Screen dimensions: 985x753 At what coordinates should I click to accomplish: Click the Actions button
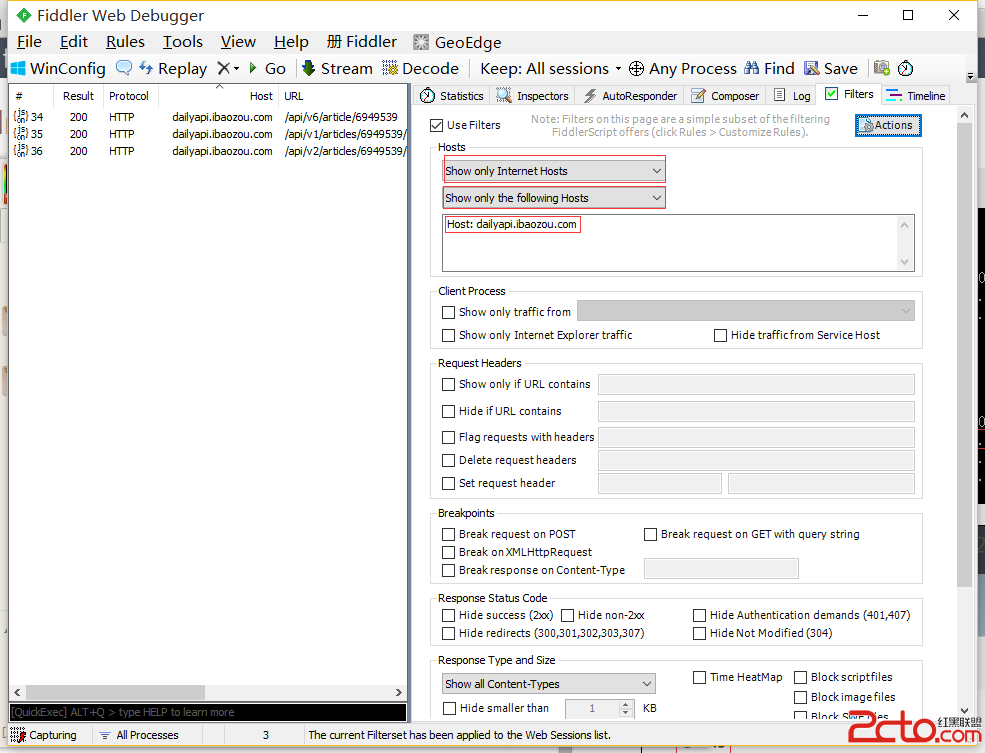click(x=888, y=125)
